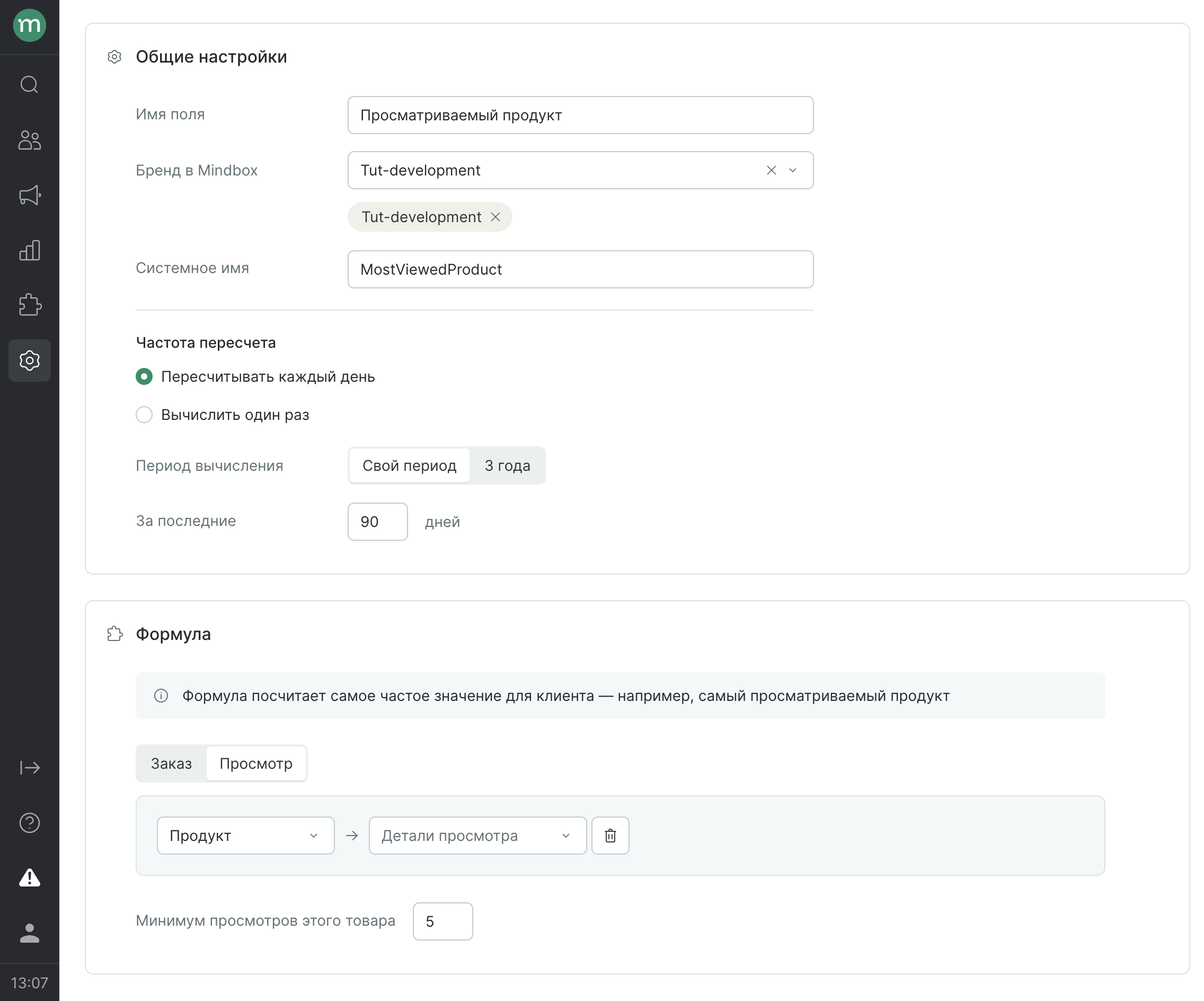Open the Mindbox logo home
The width and height of the screenshot is (1204, 1001).
click(29, 25)
